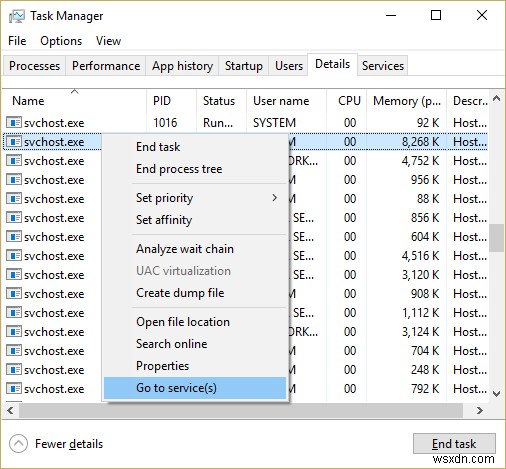Click the Fewer details label
506x469 pixels.
[69, 444]
